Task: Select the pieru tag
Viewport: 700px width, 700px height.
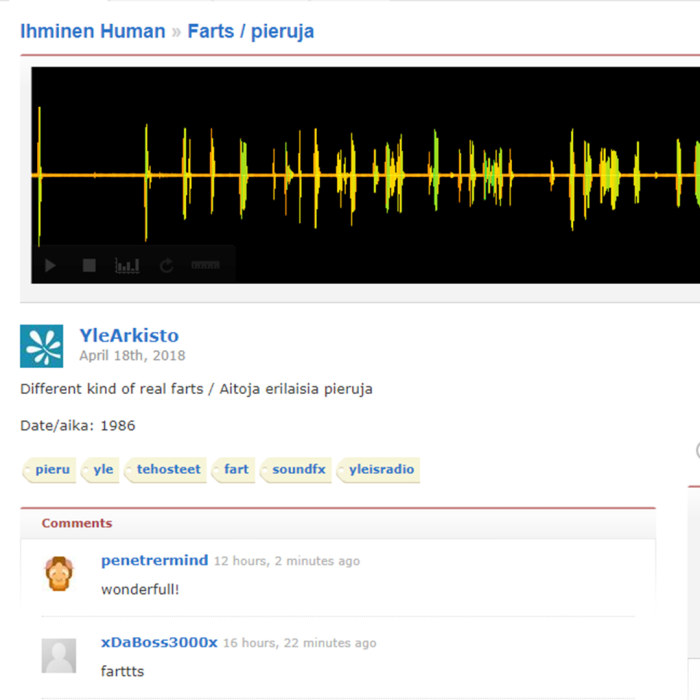Action: coord(50,470)
